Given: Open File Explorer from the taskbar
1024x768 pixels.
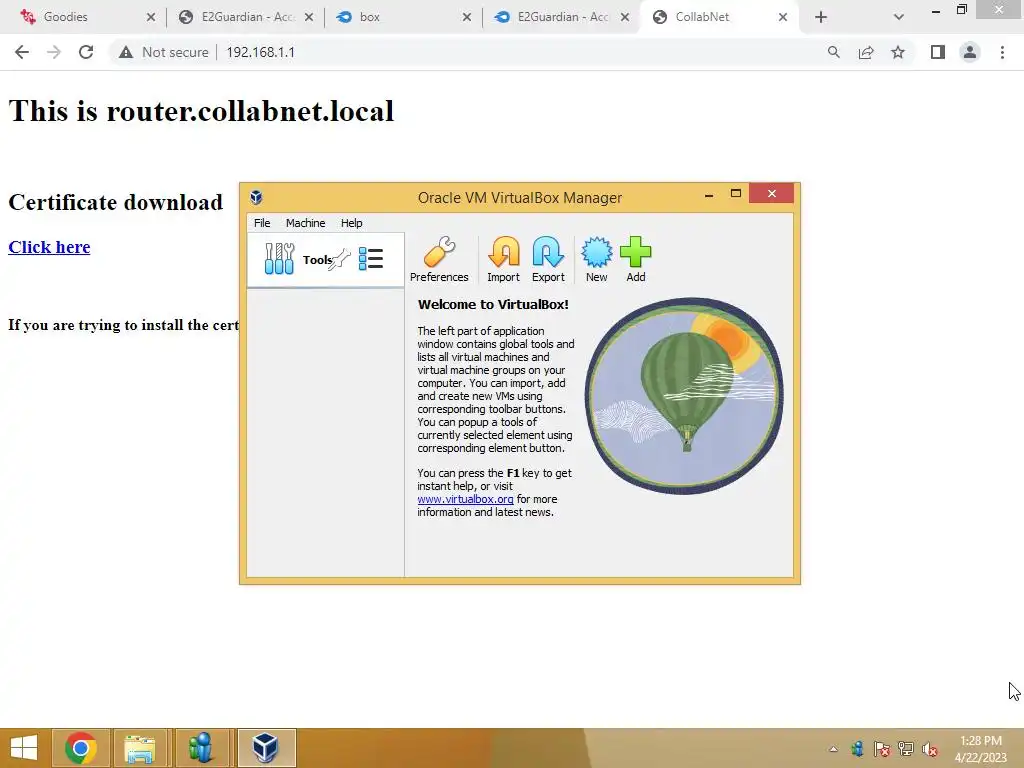Looking at the screenshot, I should coord(140,748).
